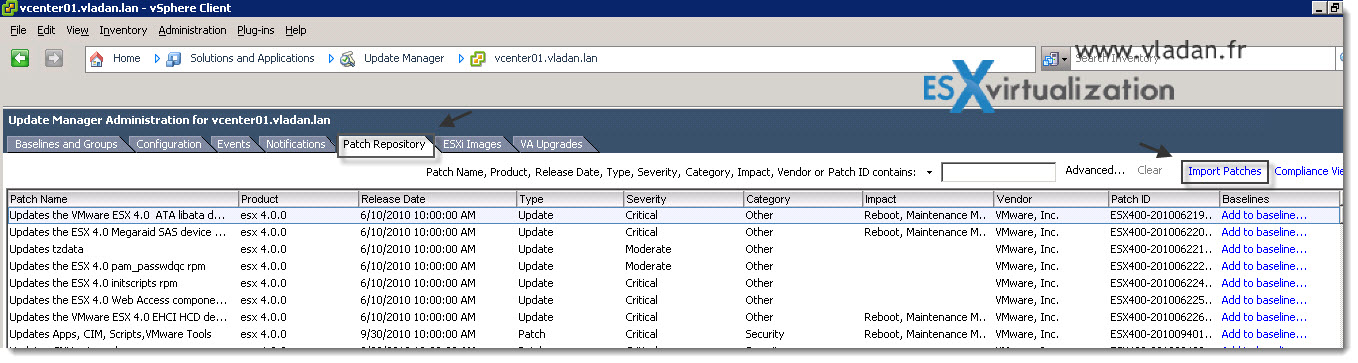Viewport: 1358px width, 363px height.
Task: Open the Plug-ins menu
Action: [256, 30]
